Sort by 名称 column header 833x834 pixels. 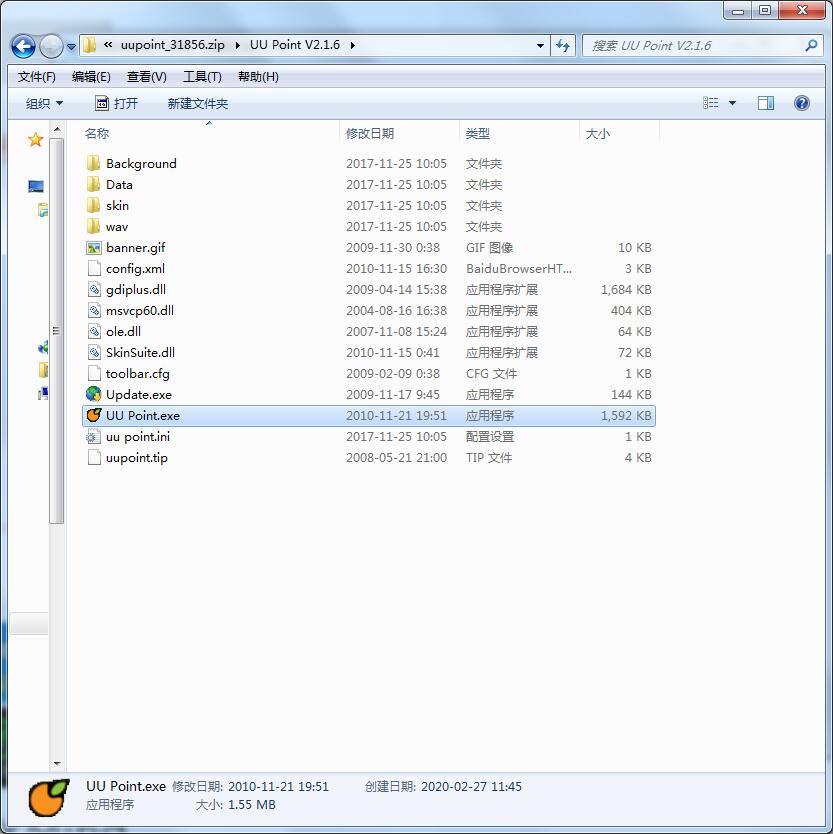[x=97, y=134]
